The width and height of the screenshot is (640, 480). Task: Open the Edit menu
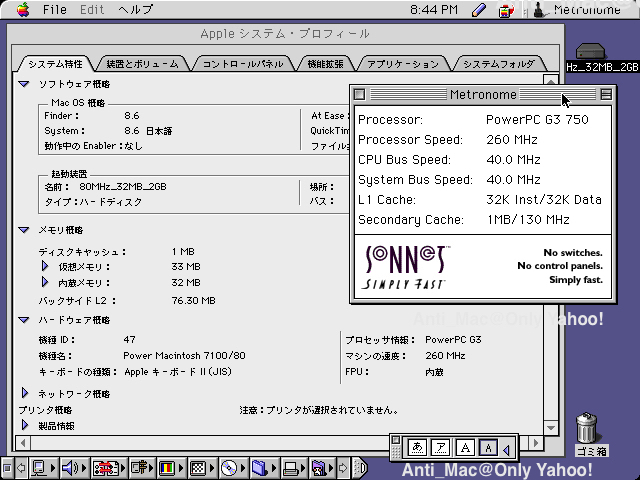[x=92, y=9]
